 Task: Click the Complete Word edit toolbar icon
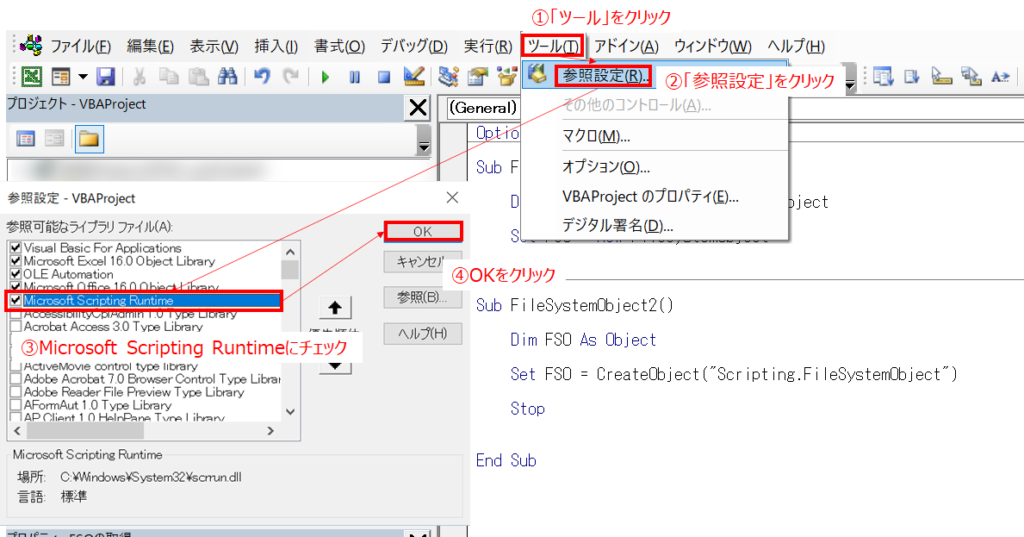[1000, 76]
